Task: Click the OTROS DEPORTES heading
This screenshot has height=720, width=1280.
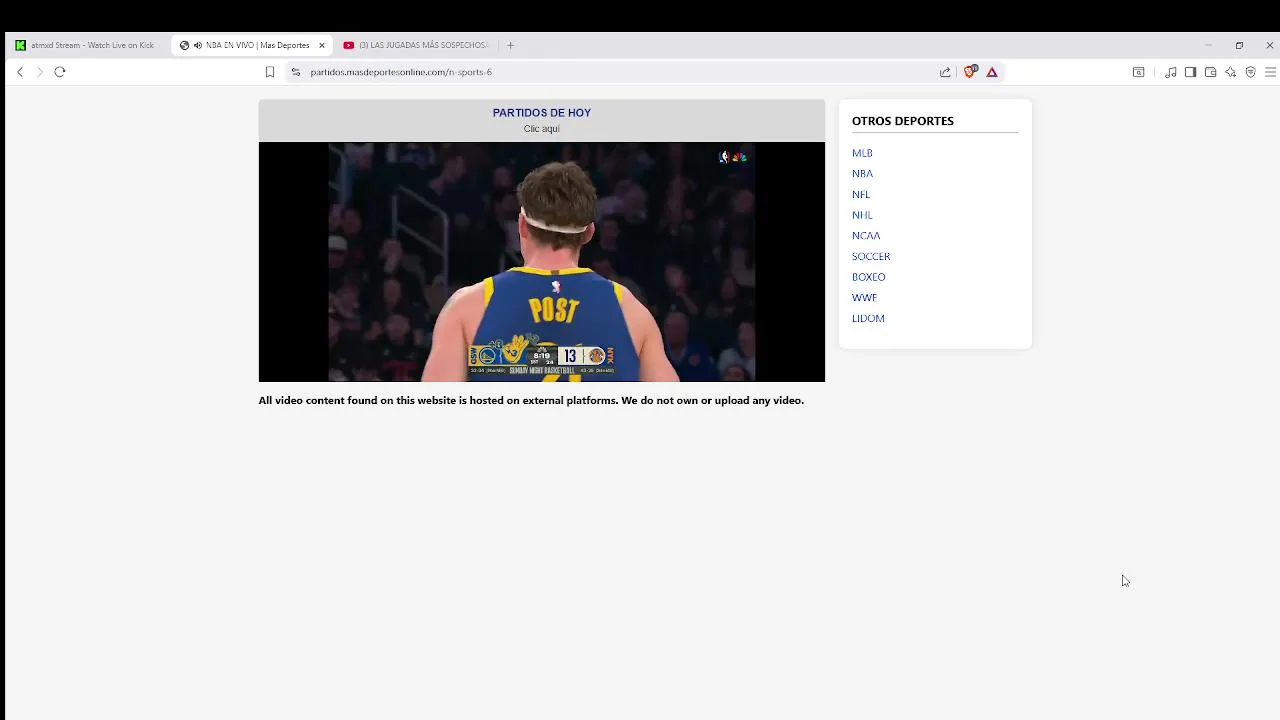Action: tap(903, 121)
